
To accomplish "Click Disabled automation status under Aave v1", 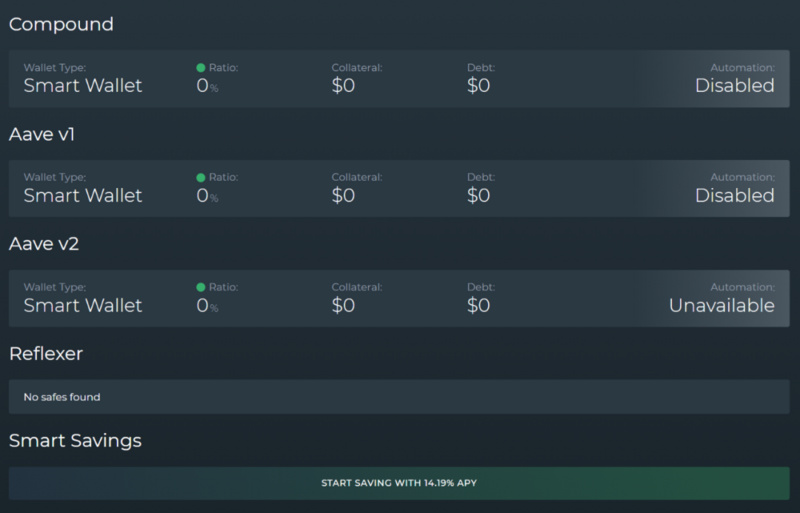I will point(735,196).
